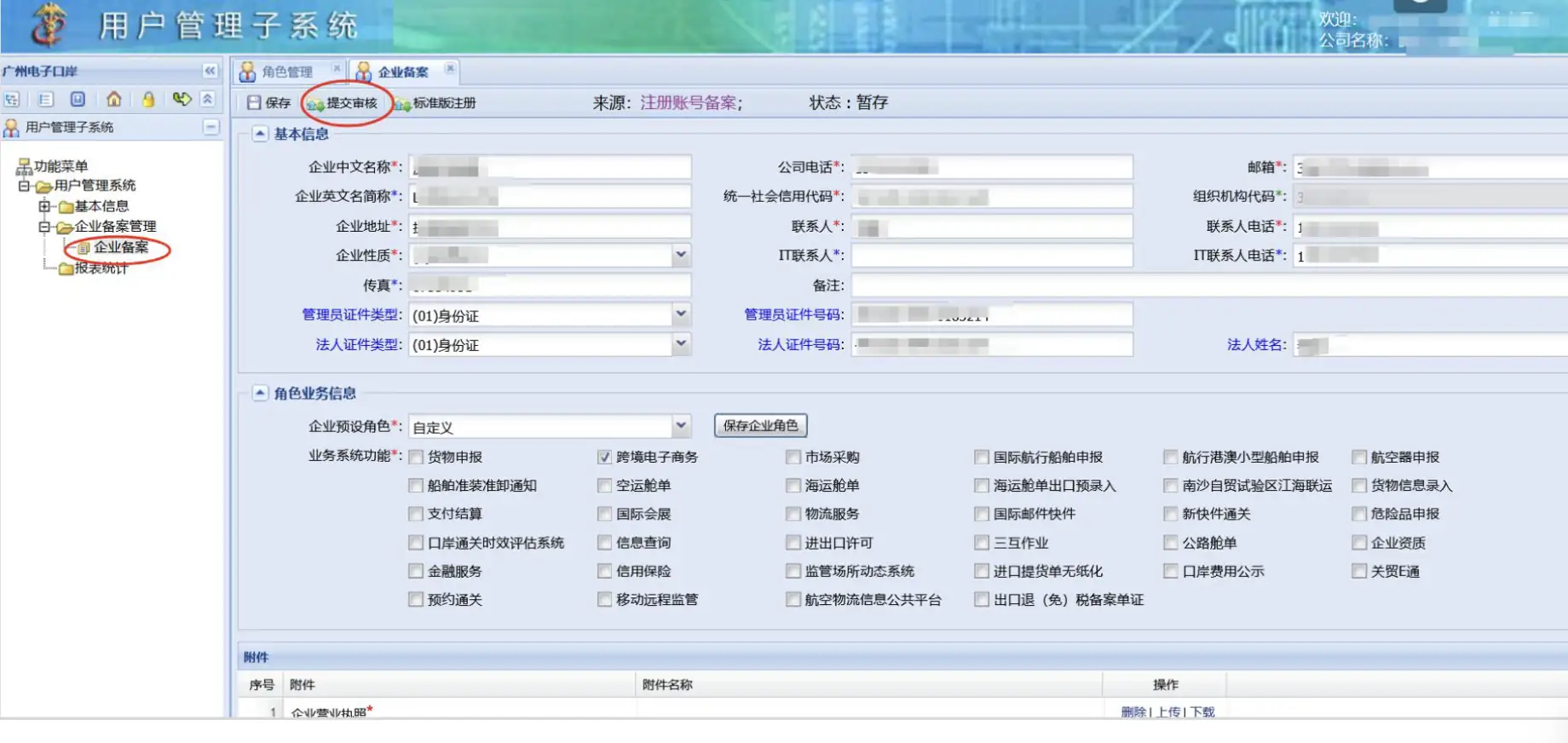Image resolution: width=1568 pixels, height=743 pixels.
Task: Click the 企业中文名称 input field
Action: (x=550, y=167)
